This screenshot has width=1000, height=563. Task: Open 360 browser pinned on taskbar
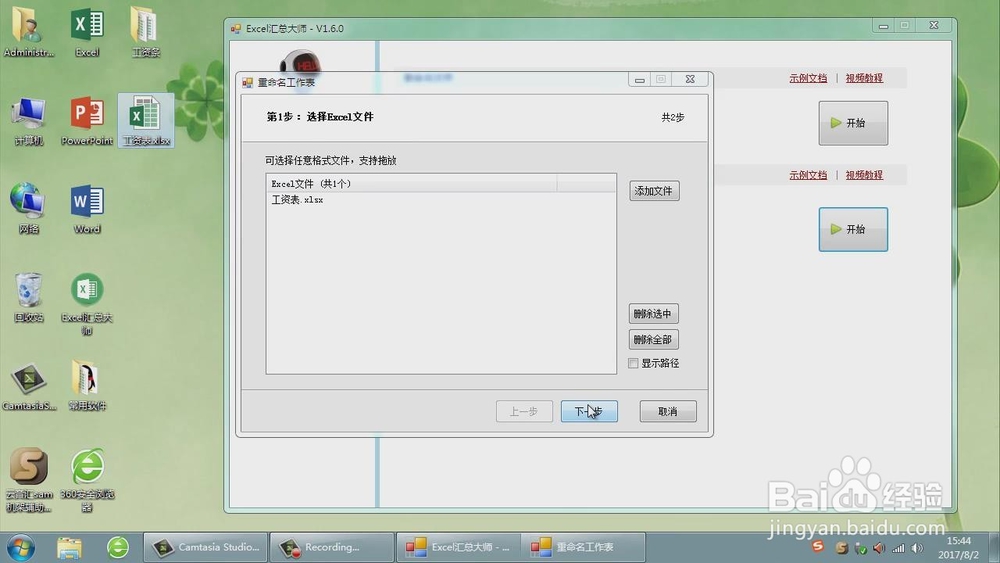coord(117,547)
